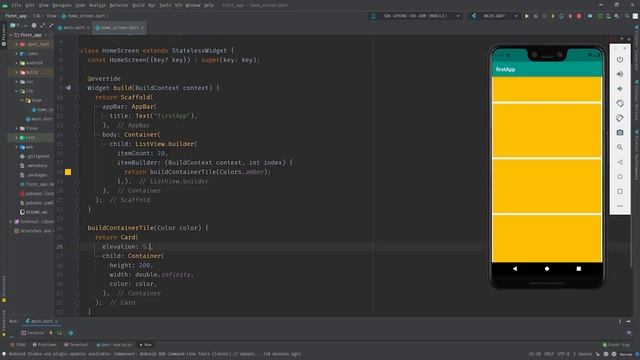Image resolution: width=640 pixels, height=360 pixels.
Task: Expand the External Libraries node
Action: click(x=11, y=222)
